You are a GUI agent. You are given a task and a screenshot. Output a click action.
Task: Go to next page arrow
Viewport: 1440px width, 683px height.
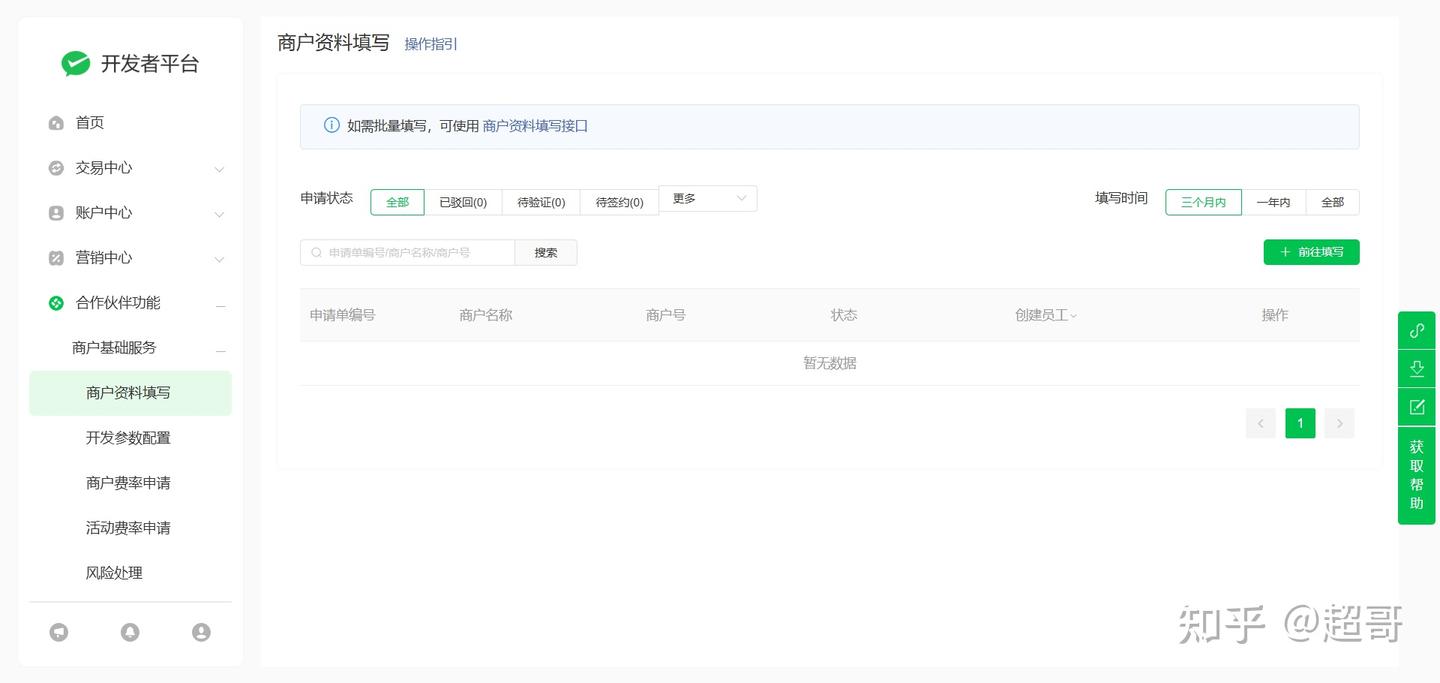pos(1340,423)
